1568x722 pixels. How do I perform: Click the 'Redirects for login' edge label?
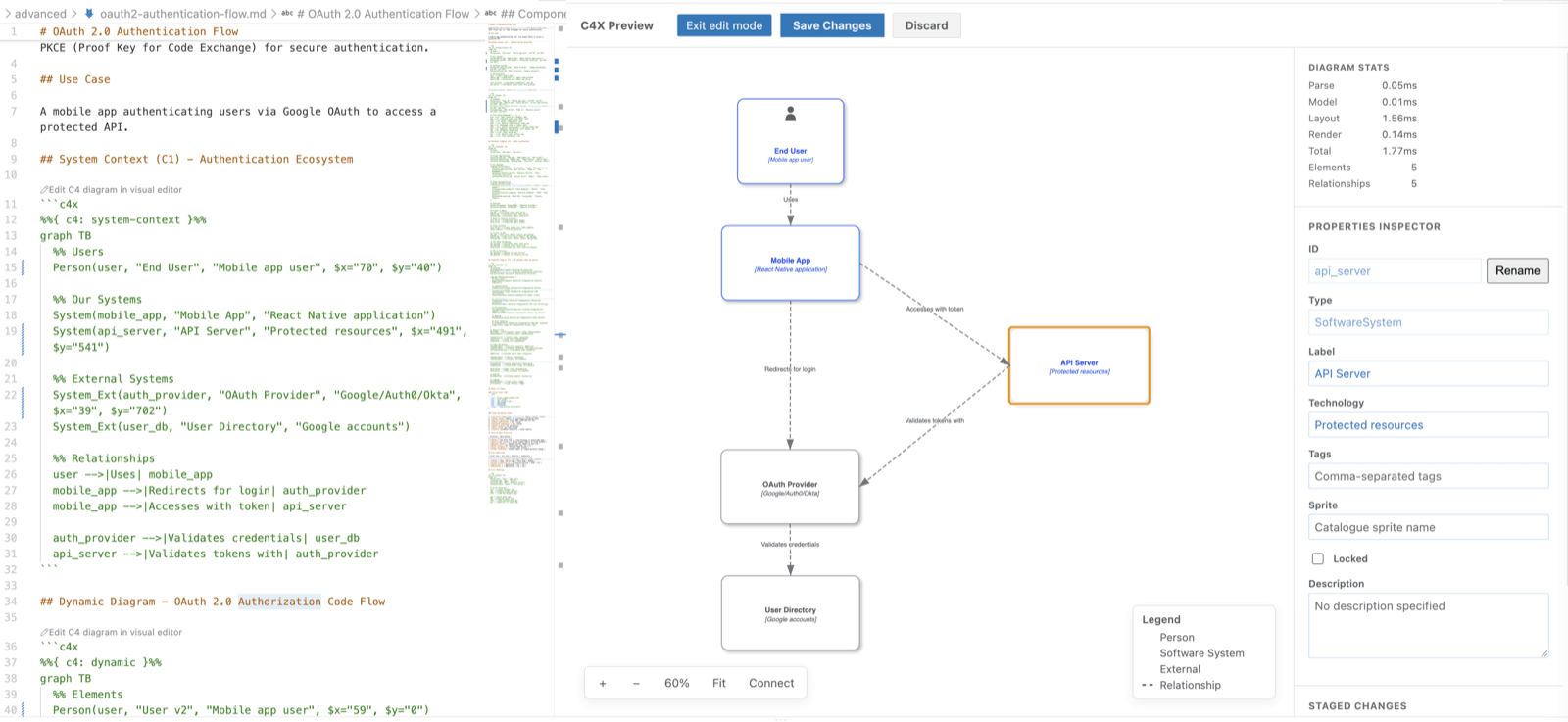(790, 369)
